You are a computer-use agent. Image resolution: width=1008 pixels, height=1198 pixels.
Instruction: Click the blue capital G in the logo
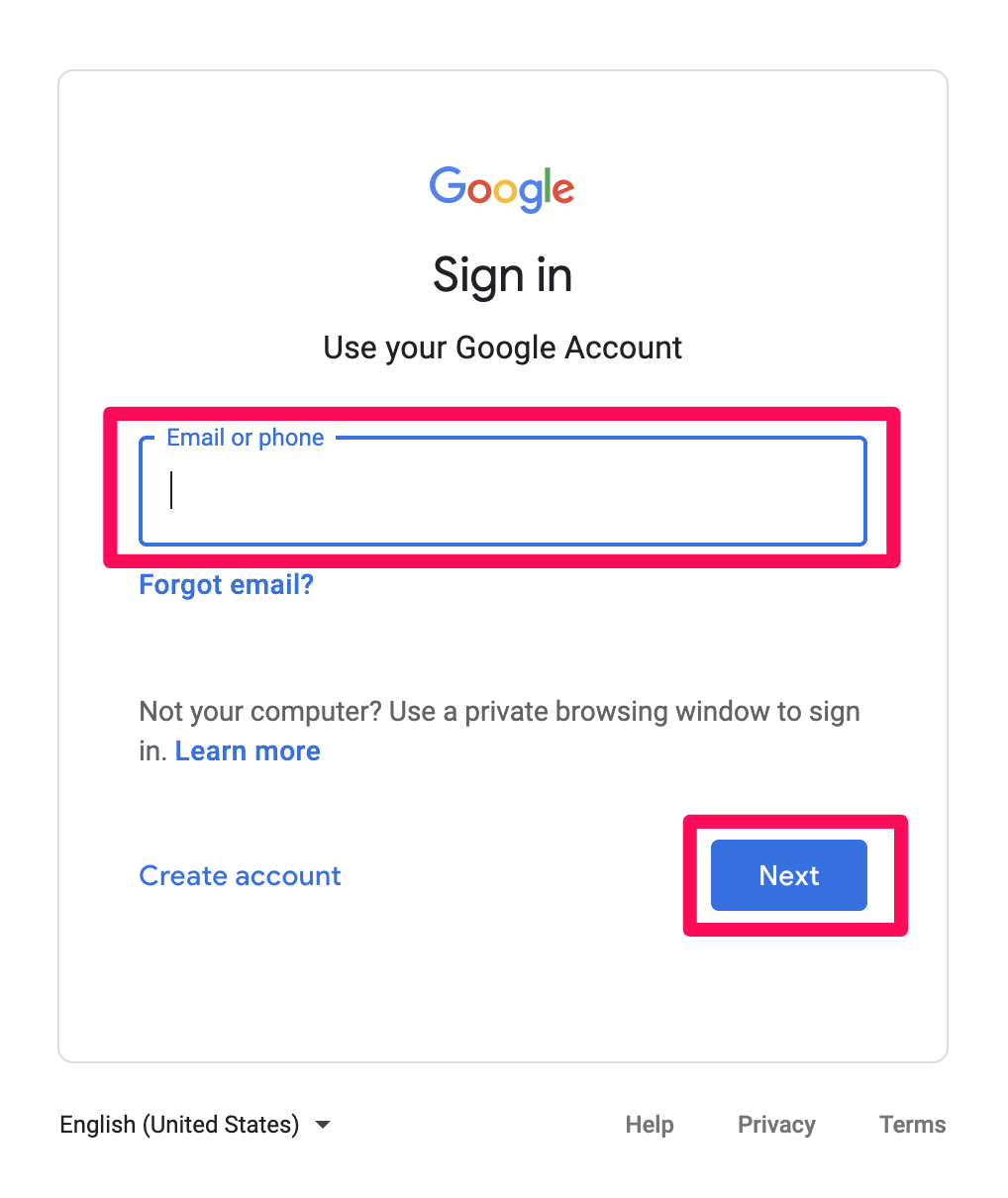[x=448, y=185]
